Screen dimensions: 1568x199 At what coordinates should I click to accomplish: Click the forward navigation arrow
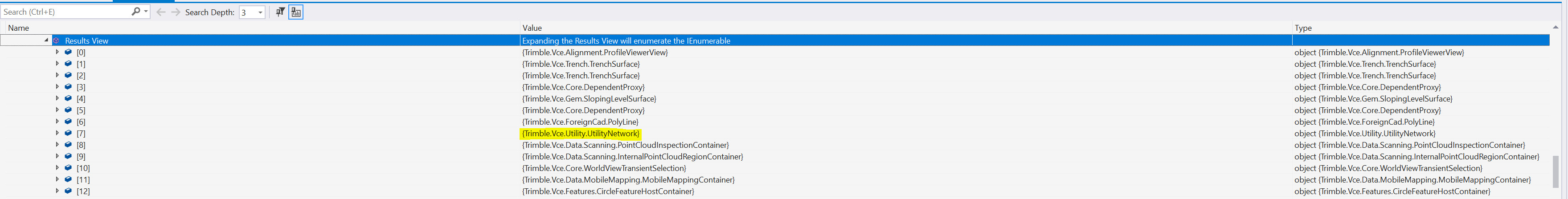(x=175, y=12)
